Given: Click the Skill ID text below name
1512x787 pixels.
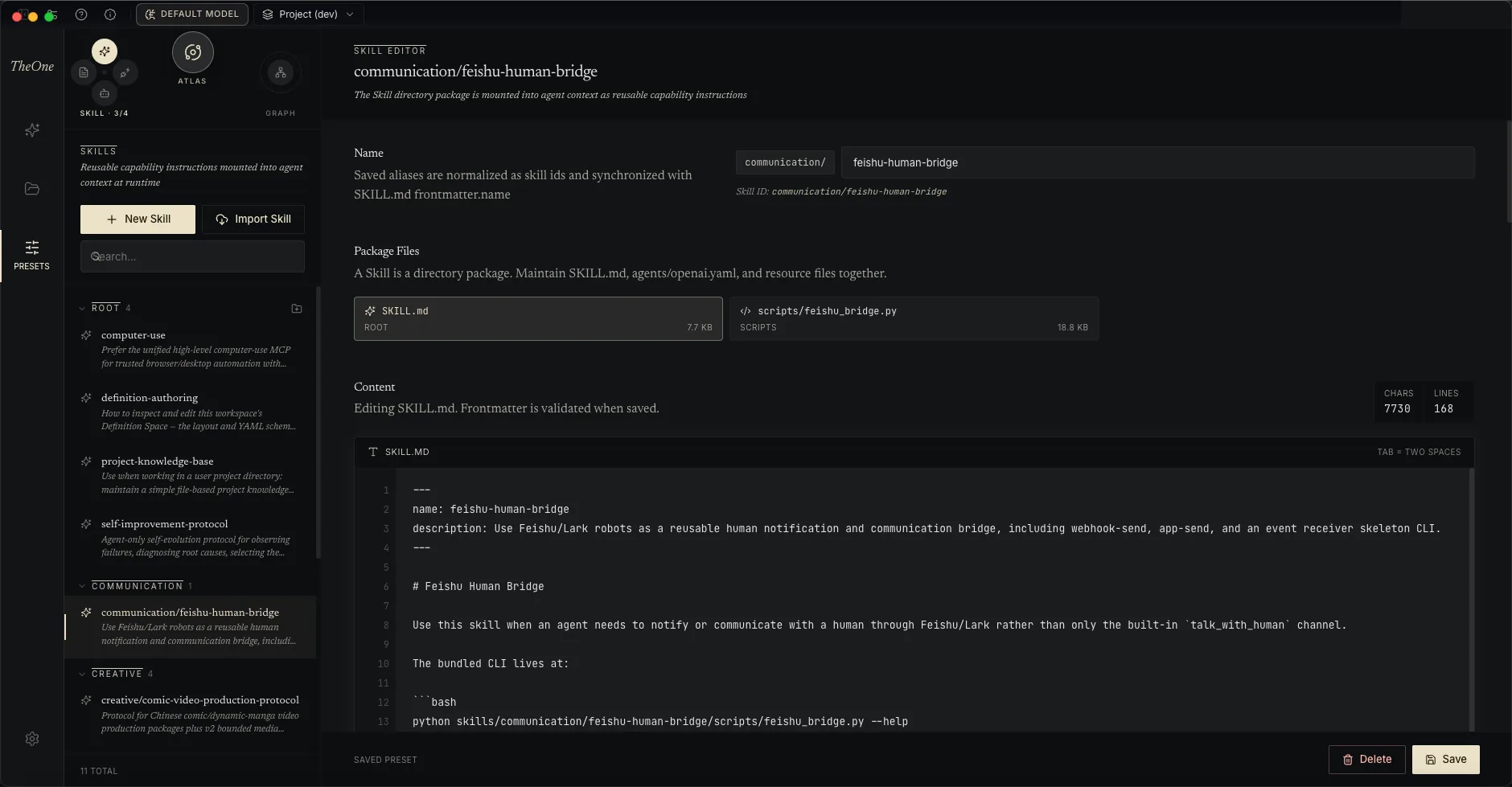Looking at the screenshot, I should [x=841, y=191].
